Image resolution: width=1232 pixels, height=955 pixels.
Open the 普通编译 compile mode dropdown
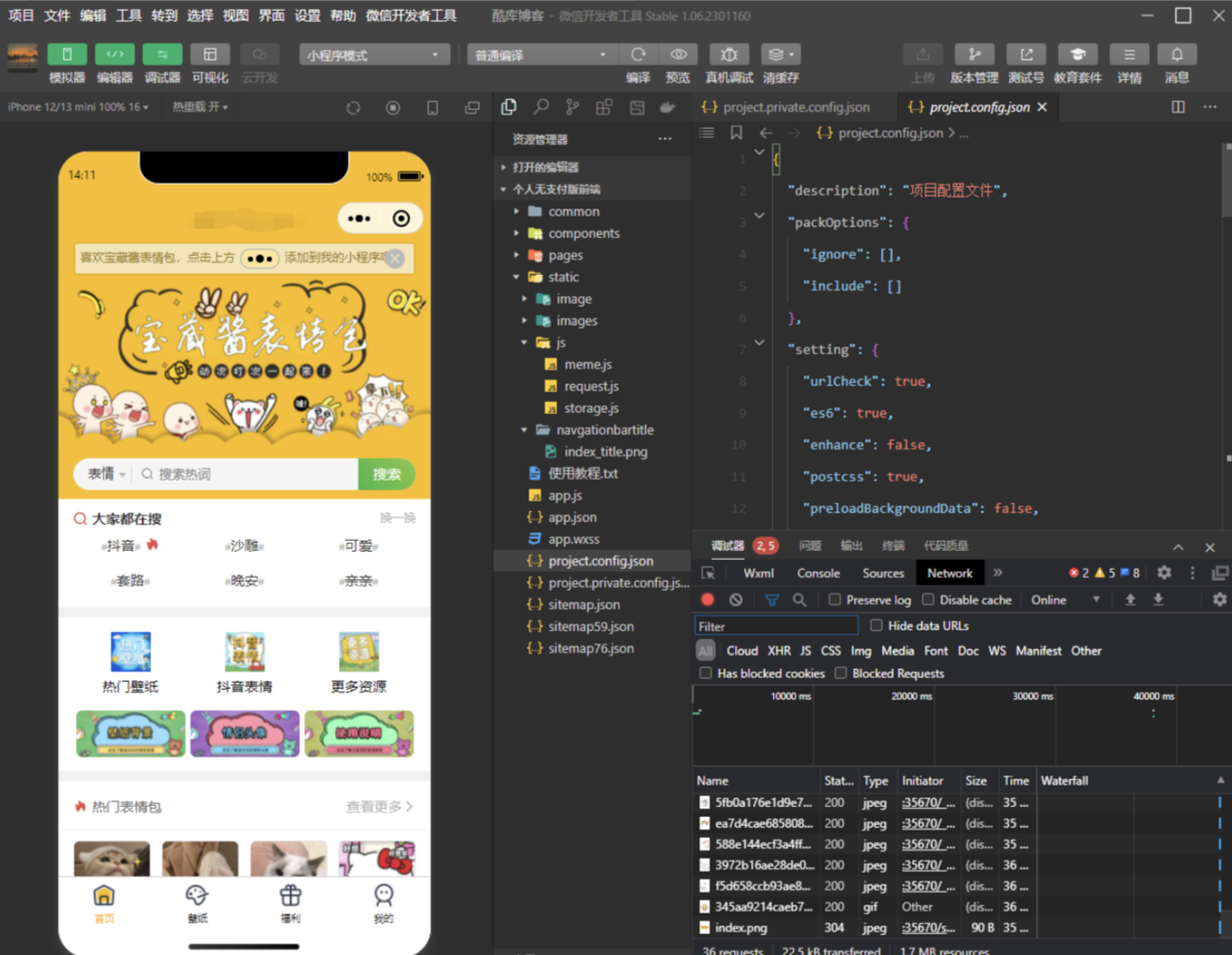point(541,55)
